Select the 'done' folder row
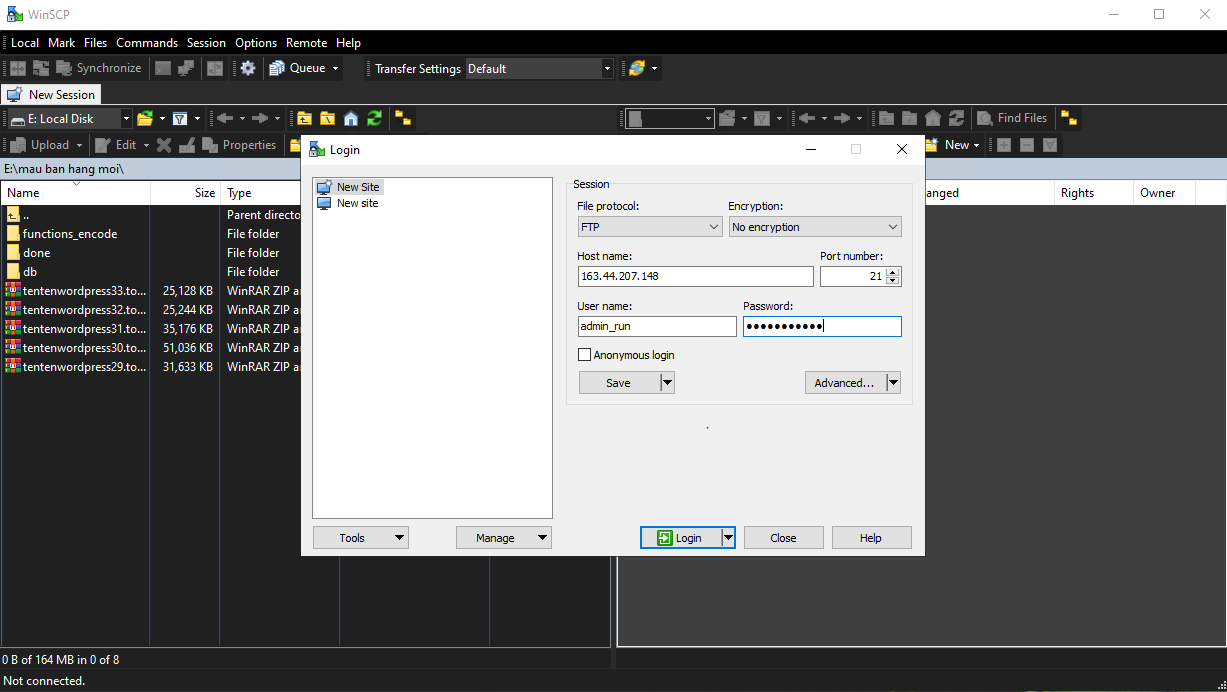 (37, 253)
